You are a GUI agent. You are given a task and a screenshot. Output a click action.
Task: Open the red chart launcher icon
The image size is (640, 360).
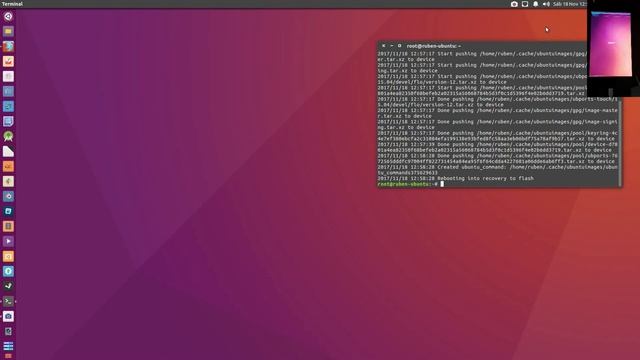pyautogui.click(x=8, y=62)
